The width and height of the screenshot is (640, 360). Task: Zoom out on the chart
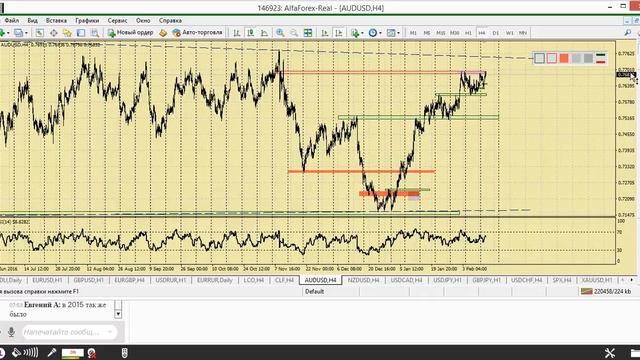click(294, 33)
